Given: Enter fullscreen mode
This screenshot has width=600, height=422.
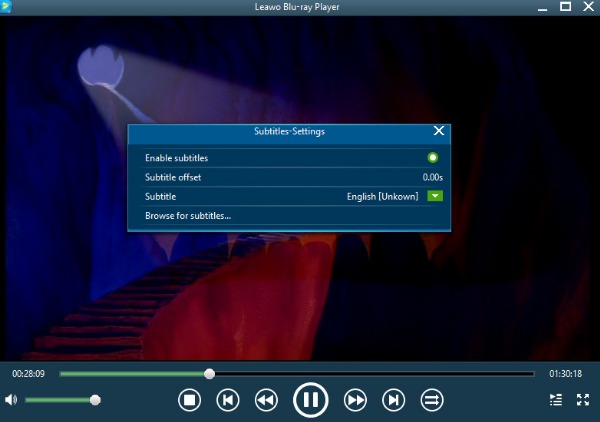Looking at the screenshot, I should (583, 400).
